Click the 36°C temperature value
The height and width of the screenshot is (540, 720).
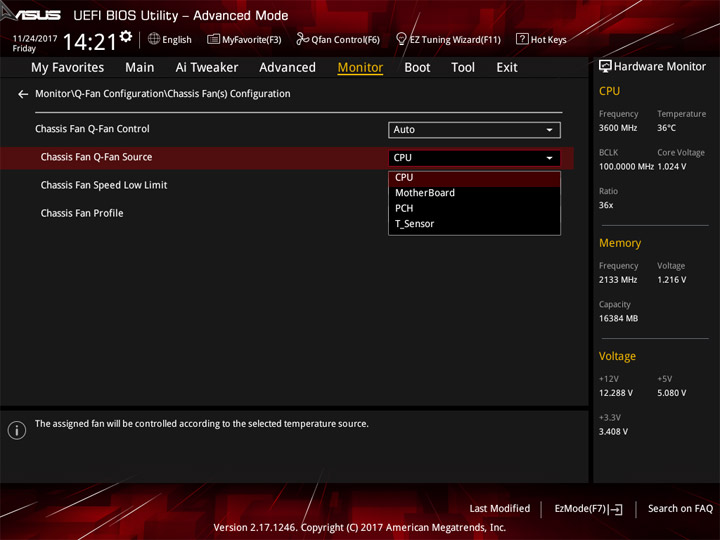[666, 128]
